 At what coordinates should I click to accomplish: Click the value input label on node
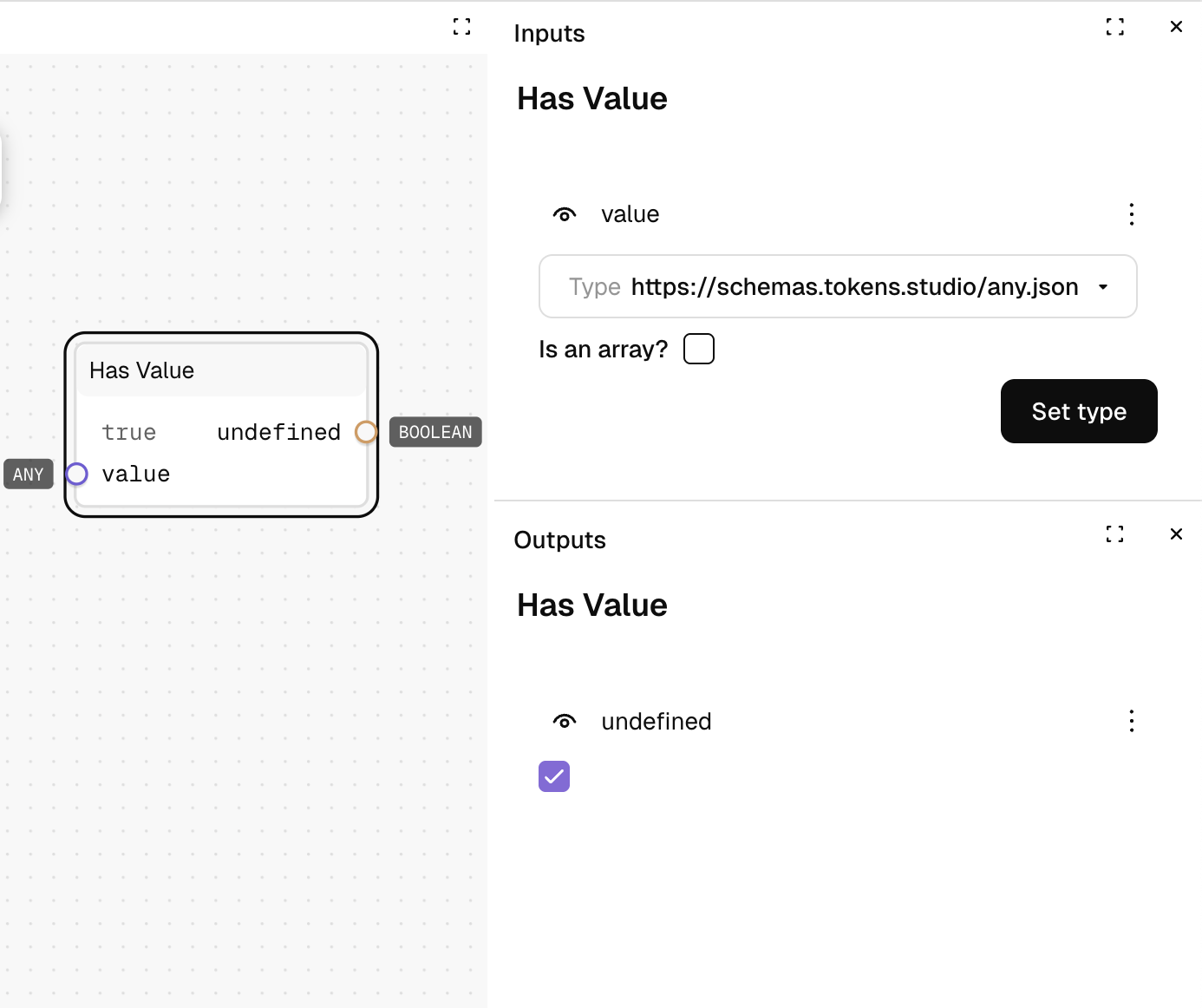pyautogui.click(x=136, y=474)
